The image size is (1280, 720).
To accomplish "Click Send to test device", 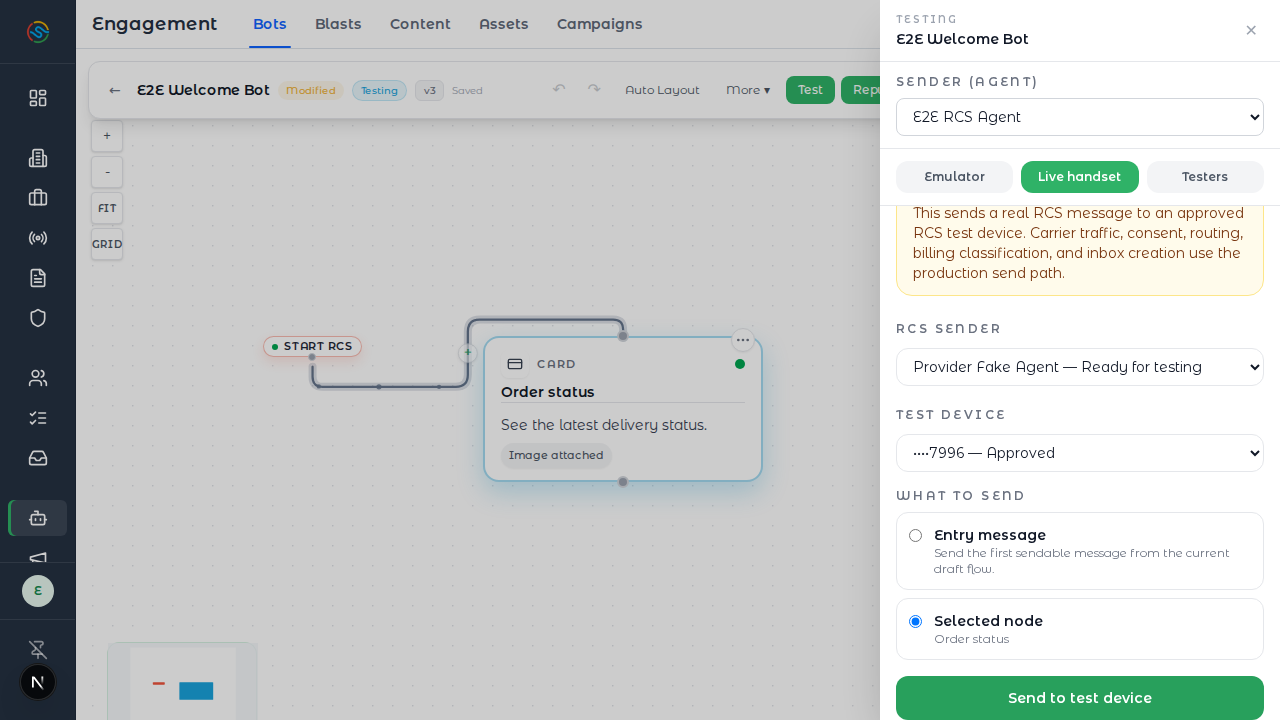I will [1080, 698].
